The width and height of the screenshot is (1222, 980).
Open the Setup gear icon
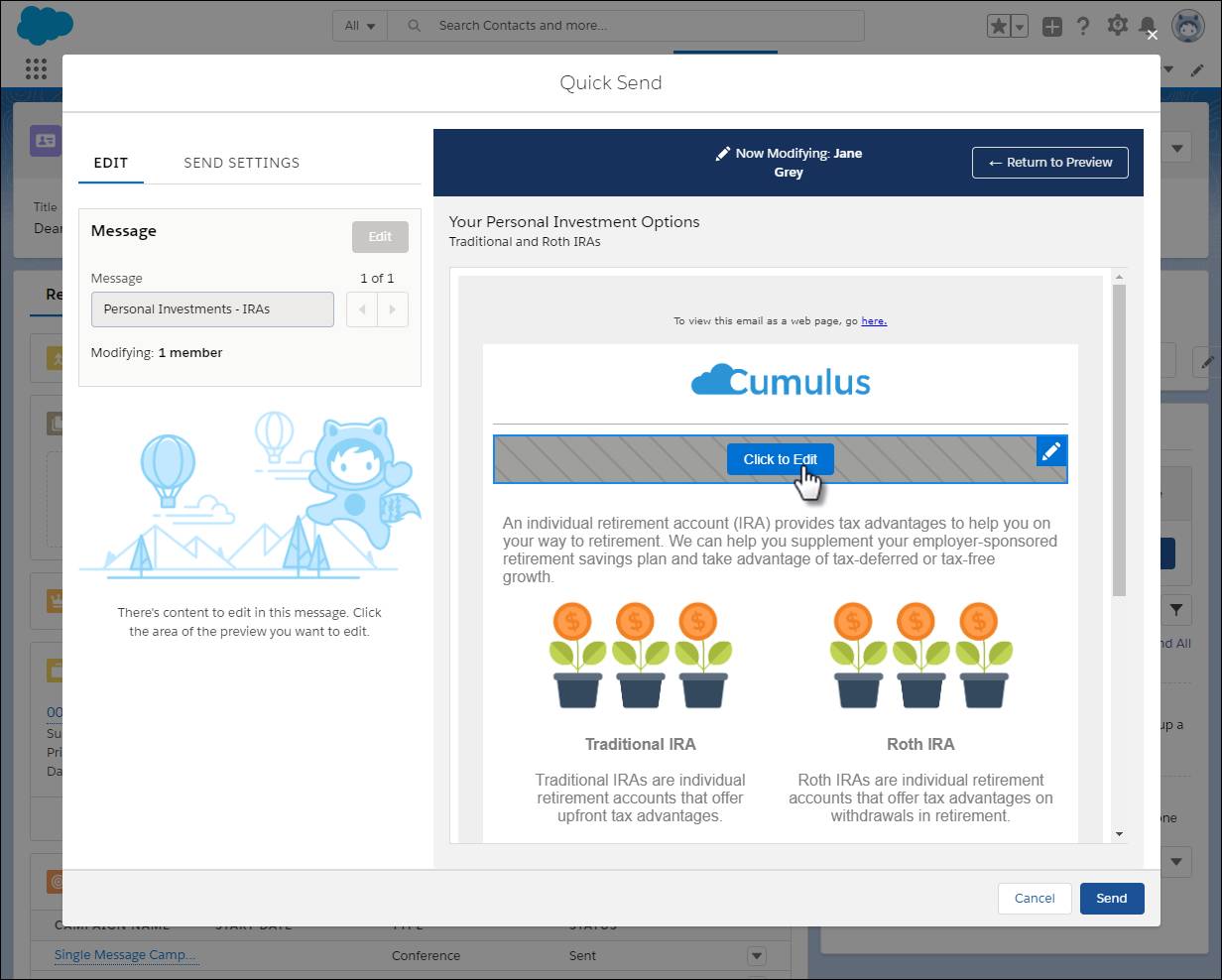(1117, 26)
